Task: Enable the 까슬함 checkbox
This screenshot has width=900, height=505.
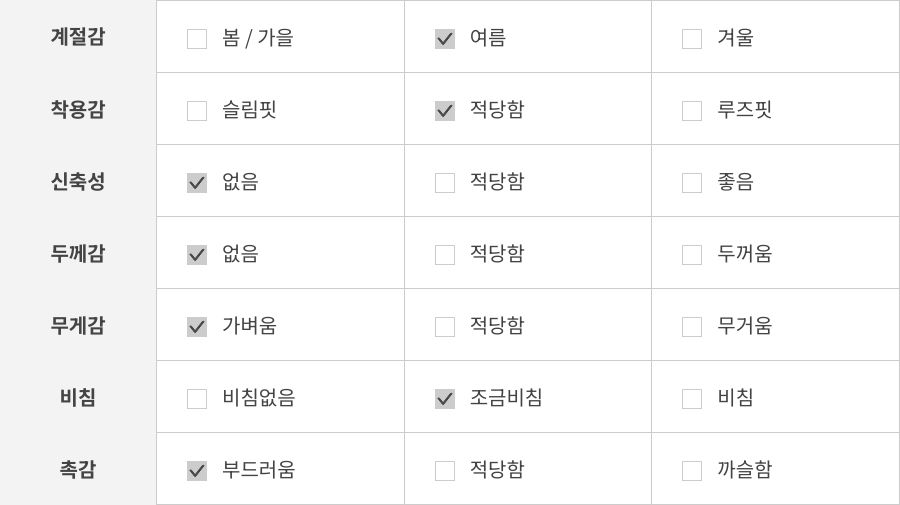Action: (x=692, y=471)
